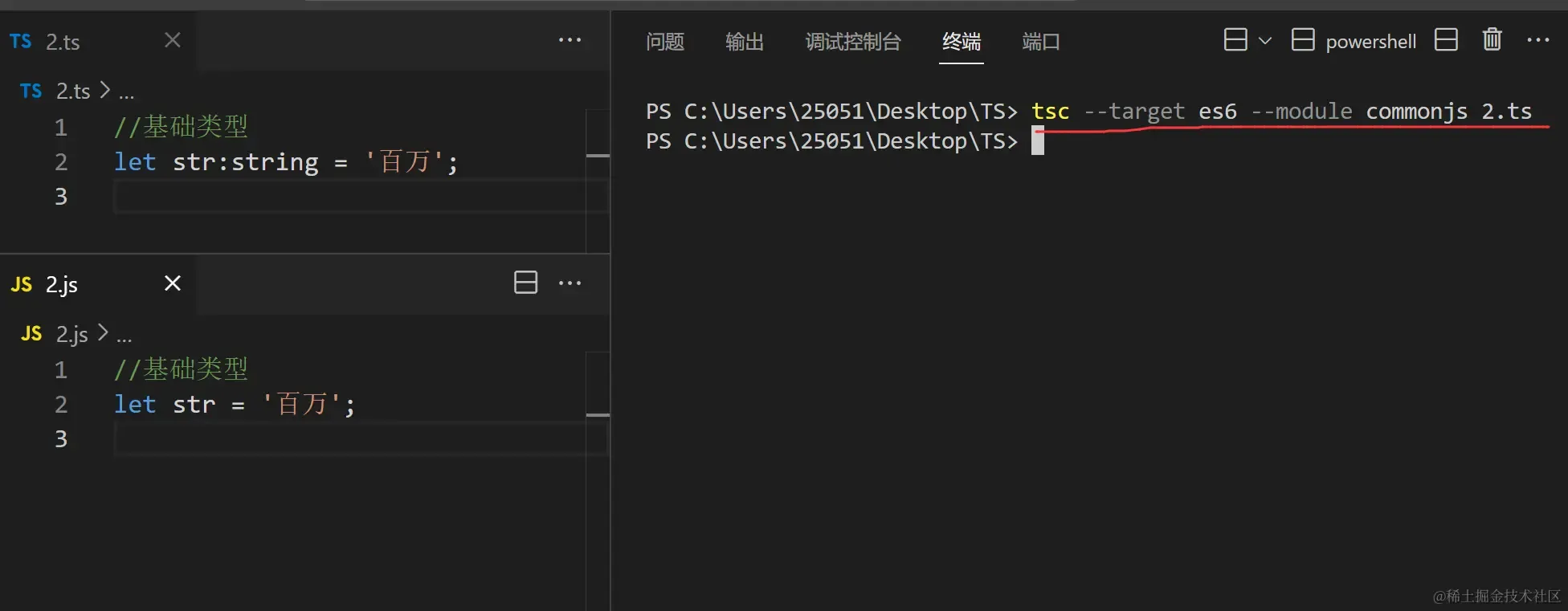This screenshot has height=611, width=1568.
Task: Switch to the 输出 tab
Action: [745, 42]
